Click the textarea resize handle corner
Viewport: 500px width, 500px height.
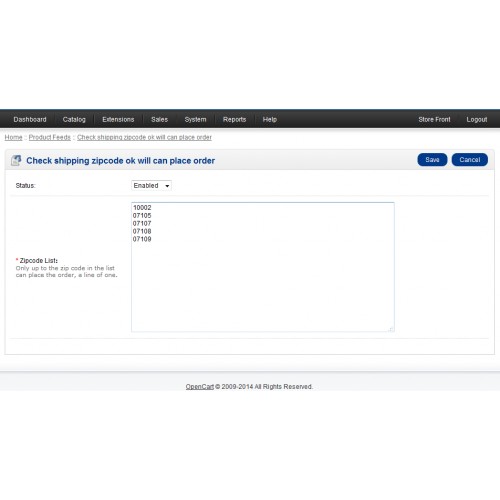[391, 329]
